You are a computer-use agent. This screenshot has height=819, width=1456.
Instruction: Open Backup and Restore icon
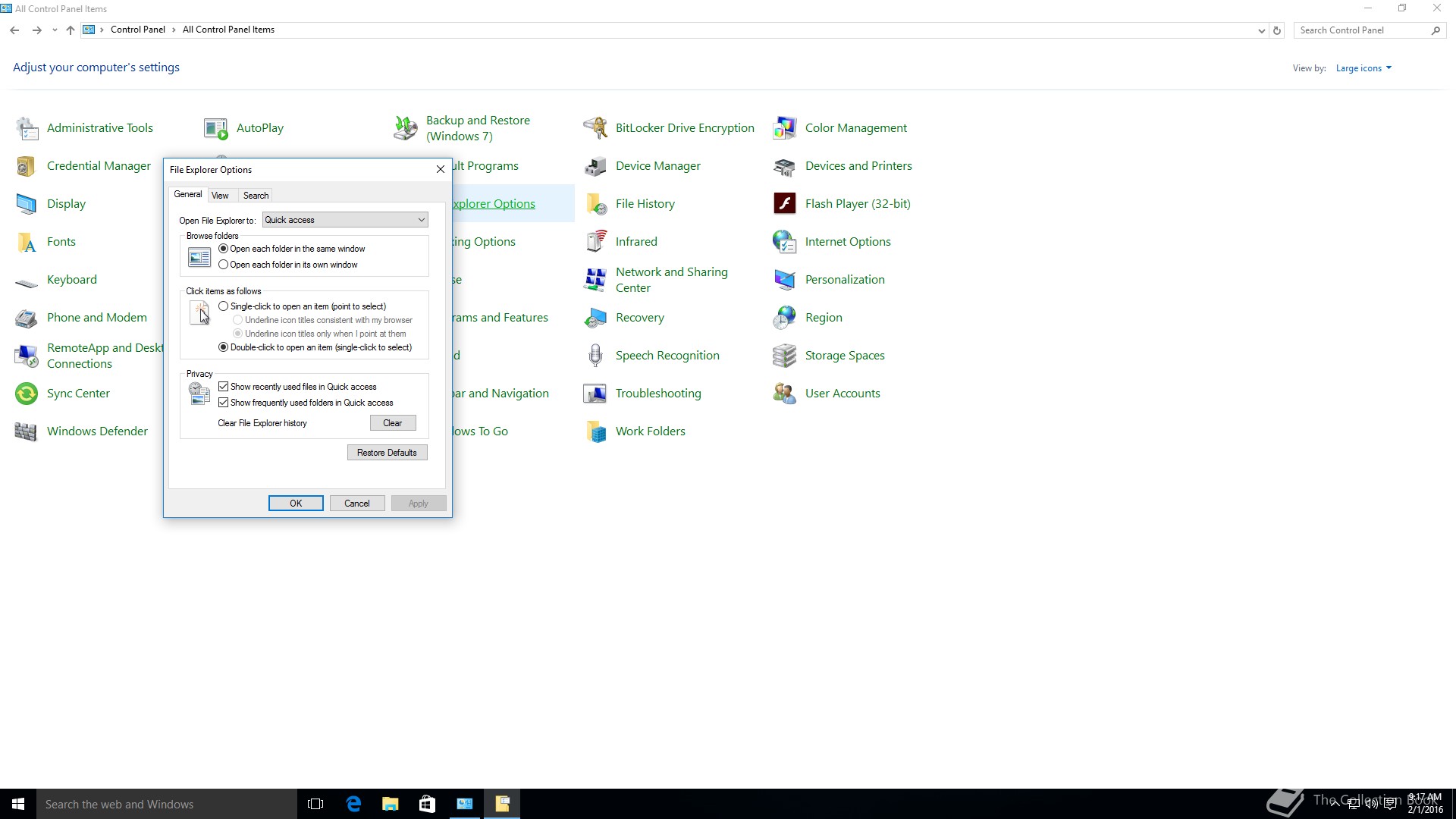pyautogui.click(x=406, y=128)
